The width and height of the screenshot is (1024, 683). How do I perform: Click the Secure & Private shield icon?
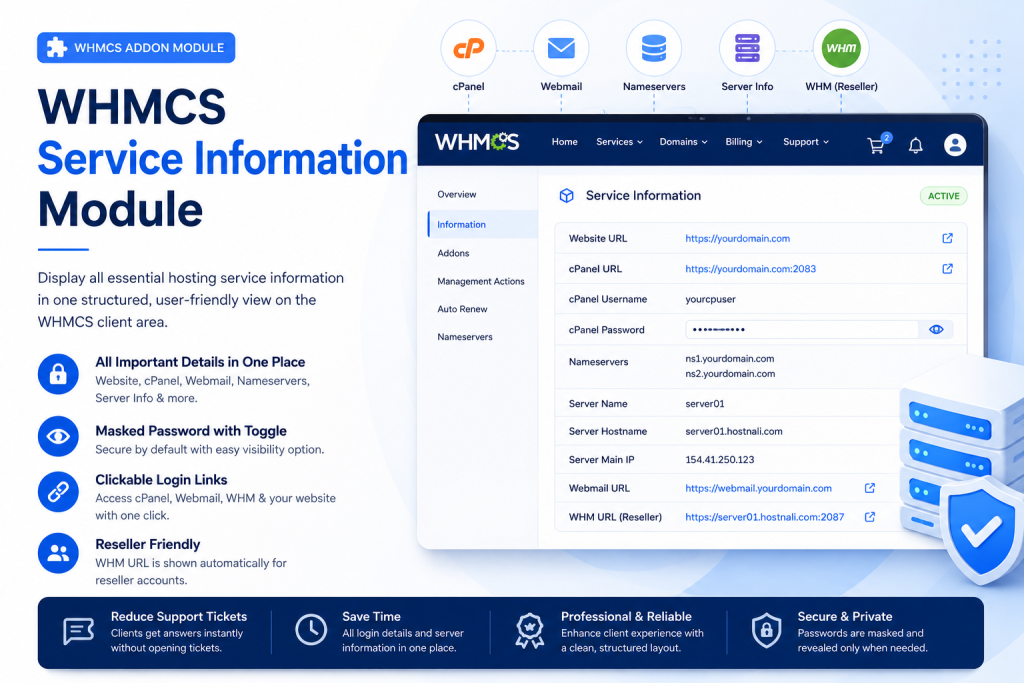pos(766,631)
